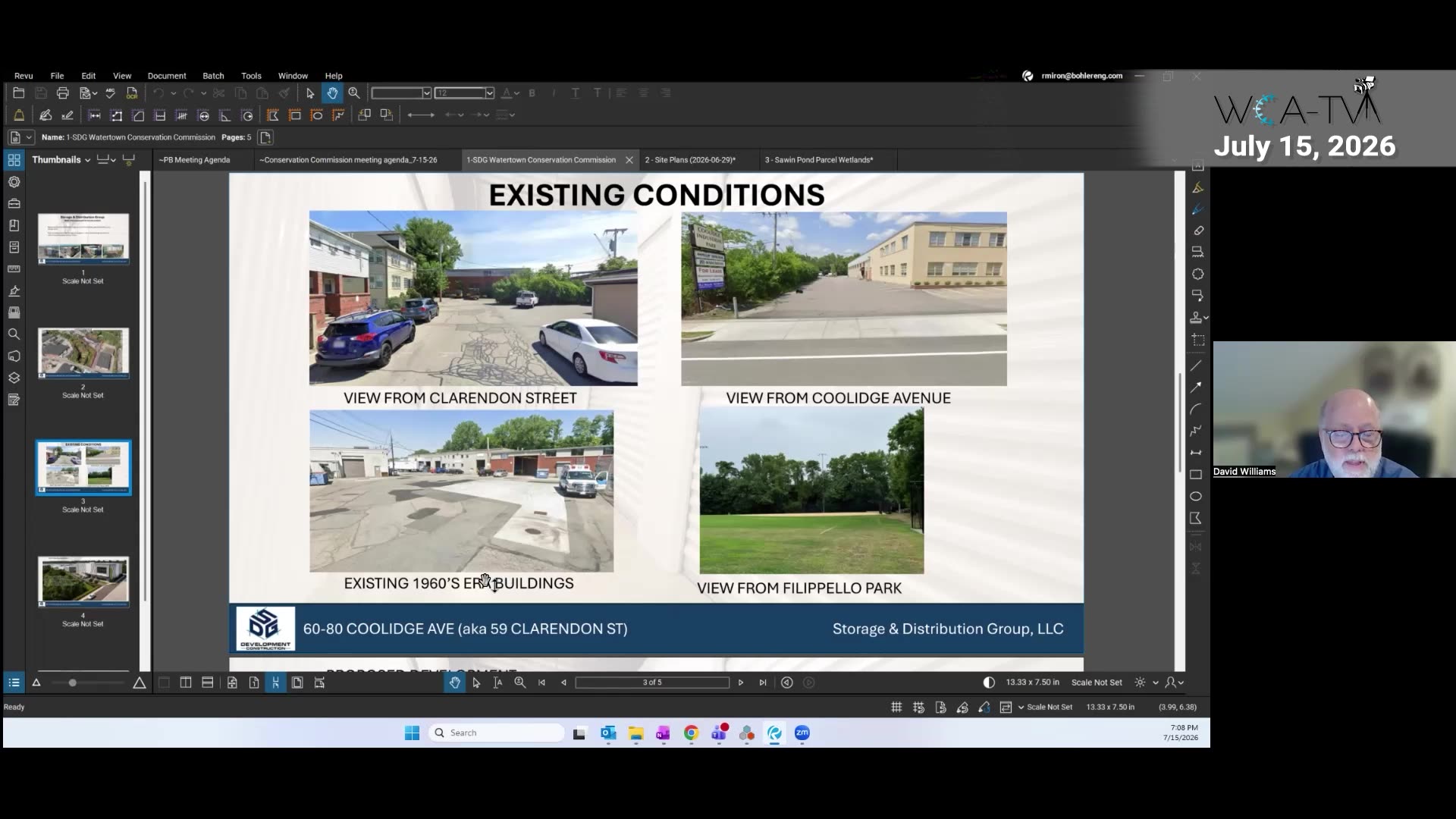Screen dimensions: 1456x819
Task: Toggle Snap to Markup in status bar
Action: point(962,708)
